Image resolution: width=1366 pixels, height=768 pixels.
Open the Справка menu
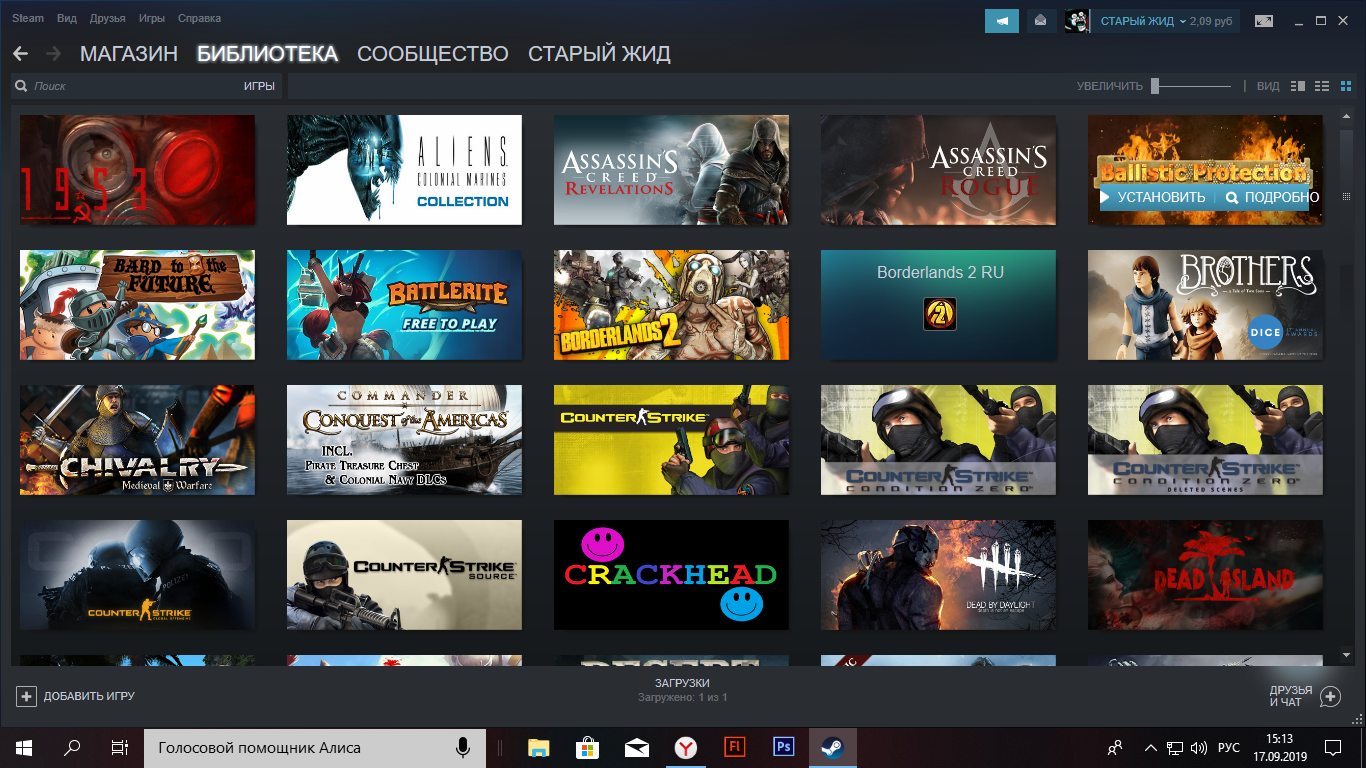click(199, 18)
